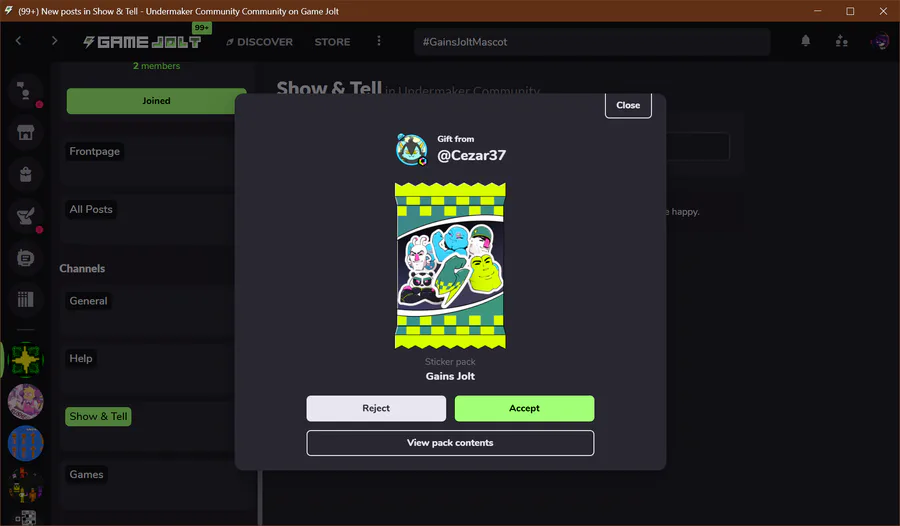Image resolution: width=900 pixels, height=526 pixels.
Task: Open the Store page
Action: (x=332, y=42)
